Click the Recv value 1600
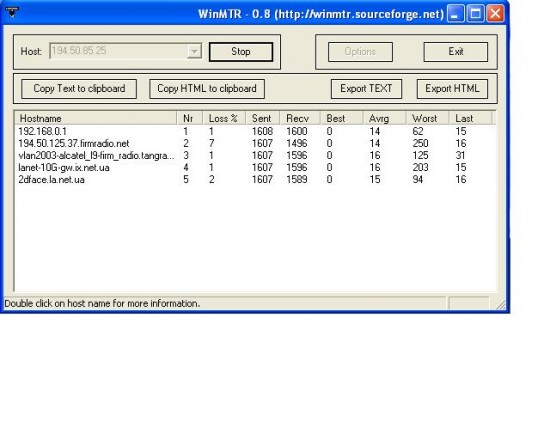The height and width of the screenshot is (440, 550). pos(297,131)
